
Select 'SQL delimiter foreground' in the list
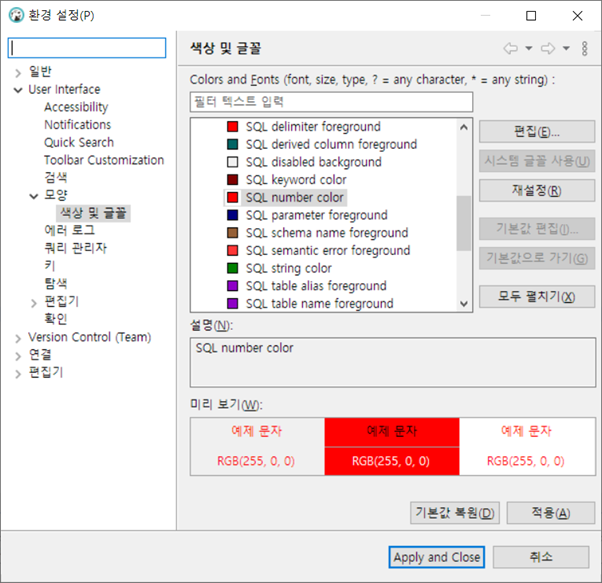(x=313, y=127)
